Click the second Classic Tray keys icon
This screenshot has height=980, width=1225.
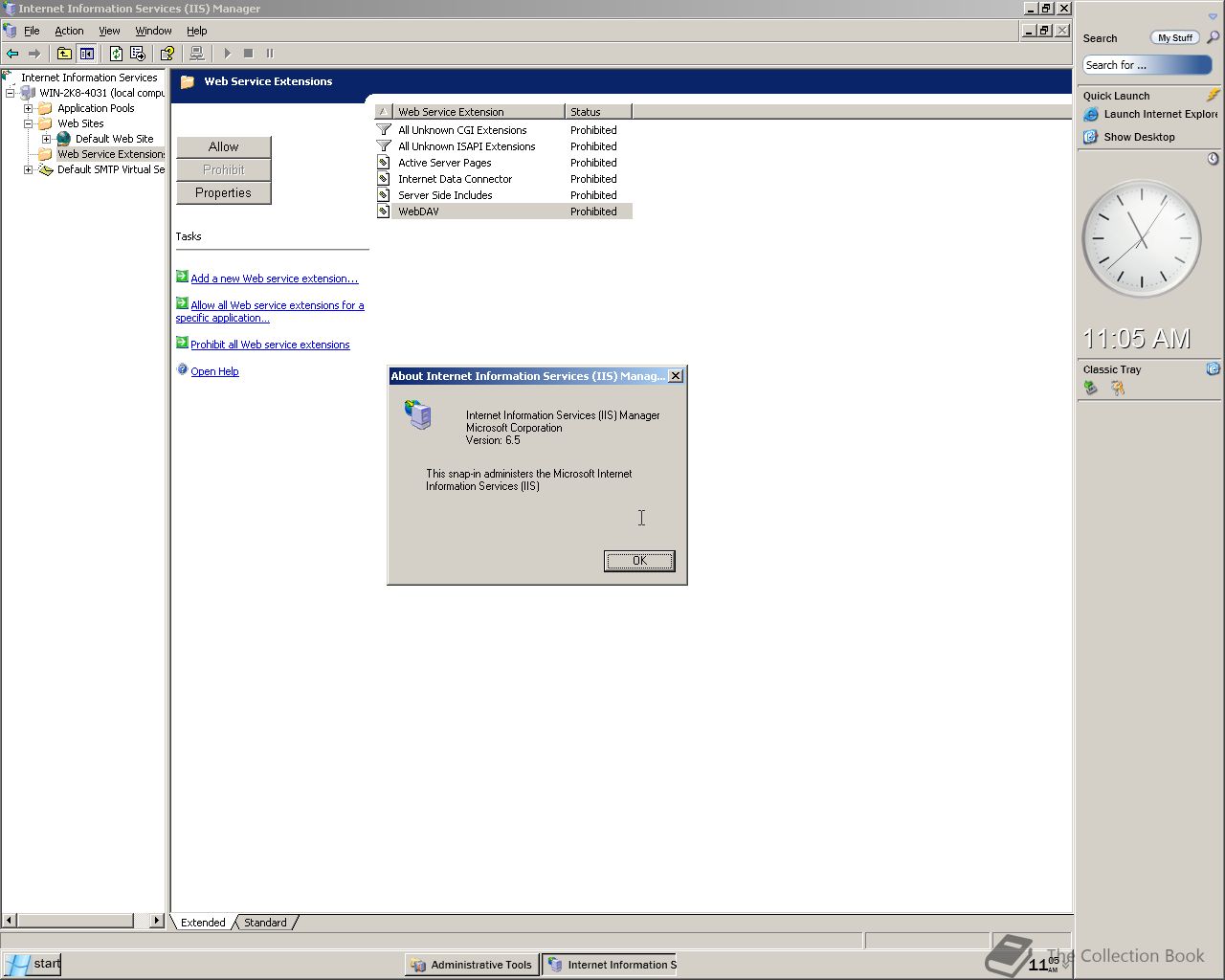coord(1117,388)
